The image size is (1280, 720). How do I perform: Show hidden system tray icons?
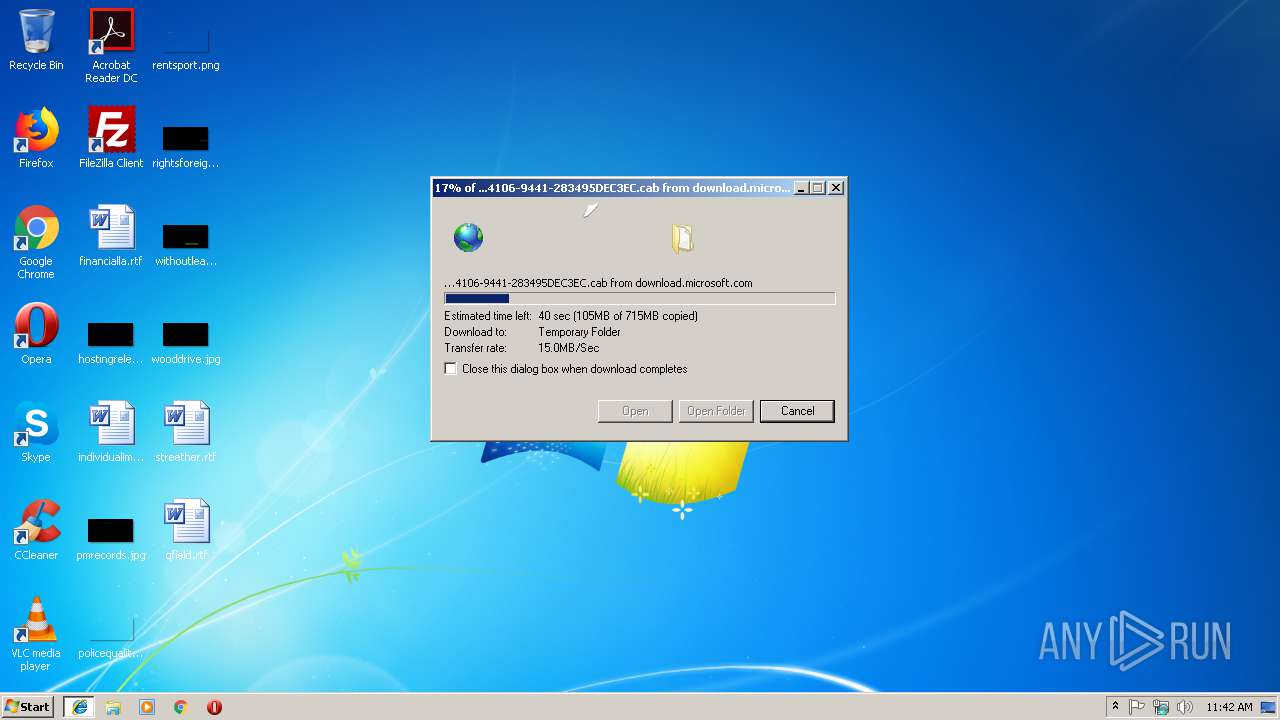pyautogui.click(x=1115, y=707)
